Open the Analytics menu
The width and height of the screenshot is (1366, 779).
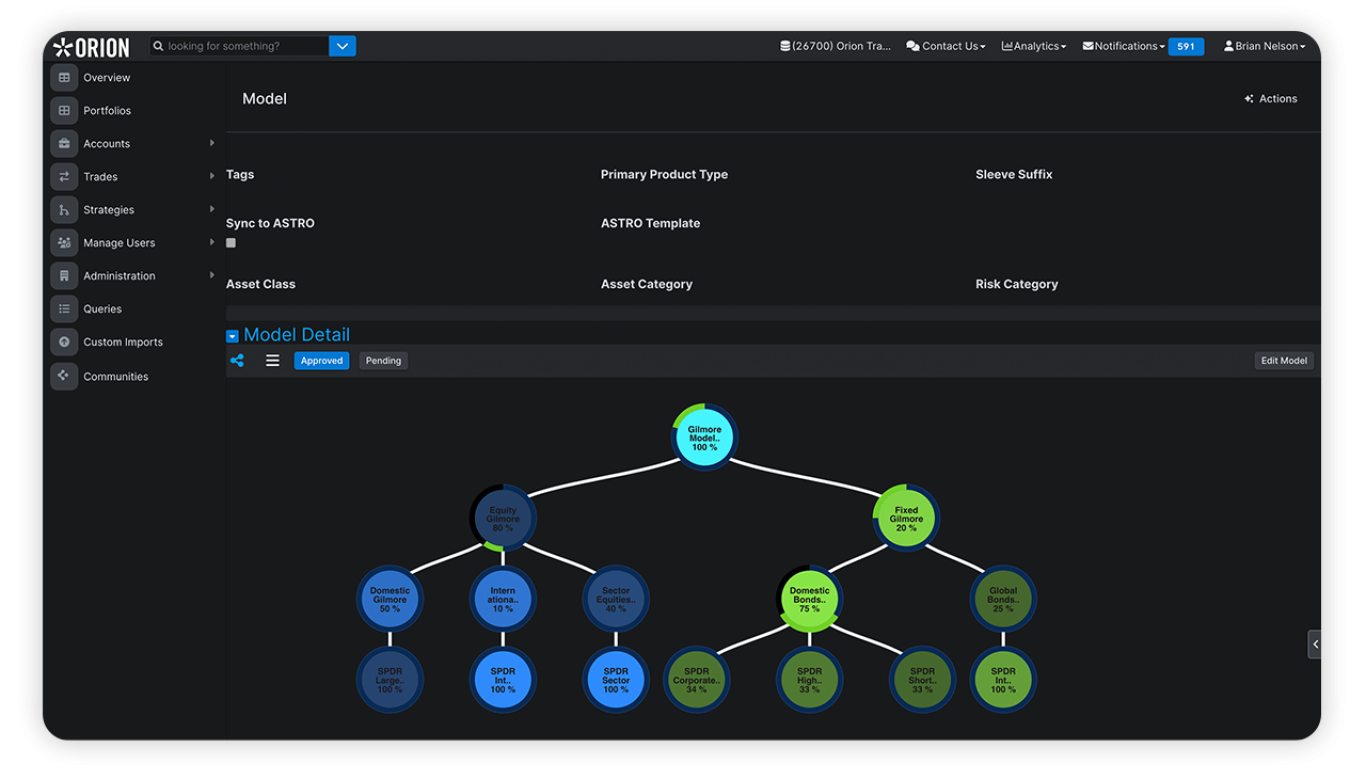(1034, 46)
